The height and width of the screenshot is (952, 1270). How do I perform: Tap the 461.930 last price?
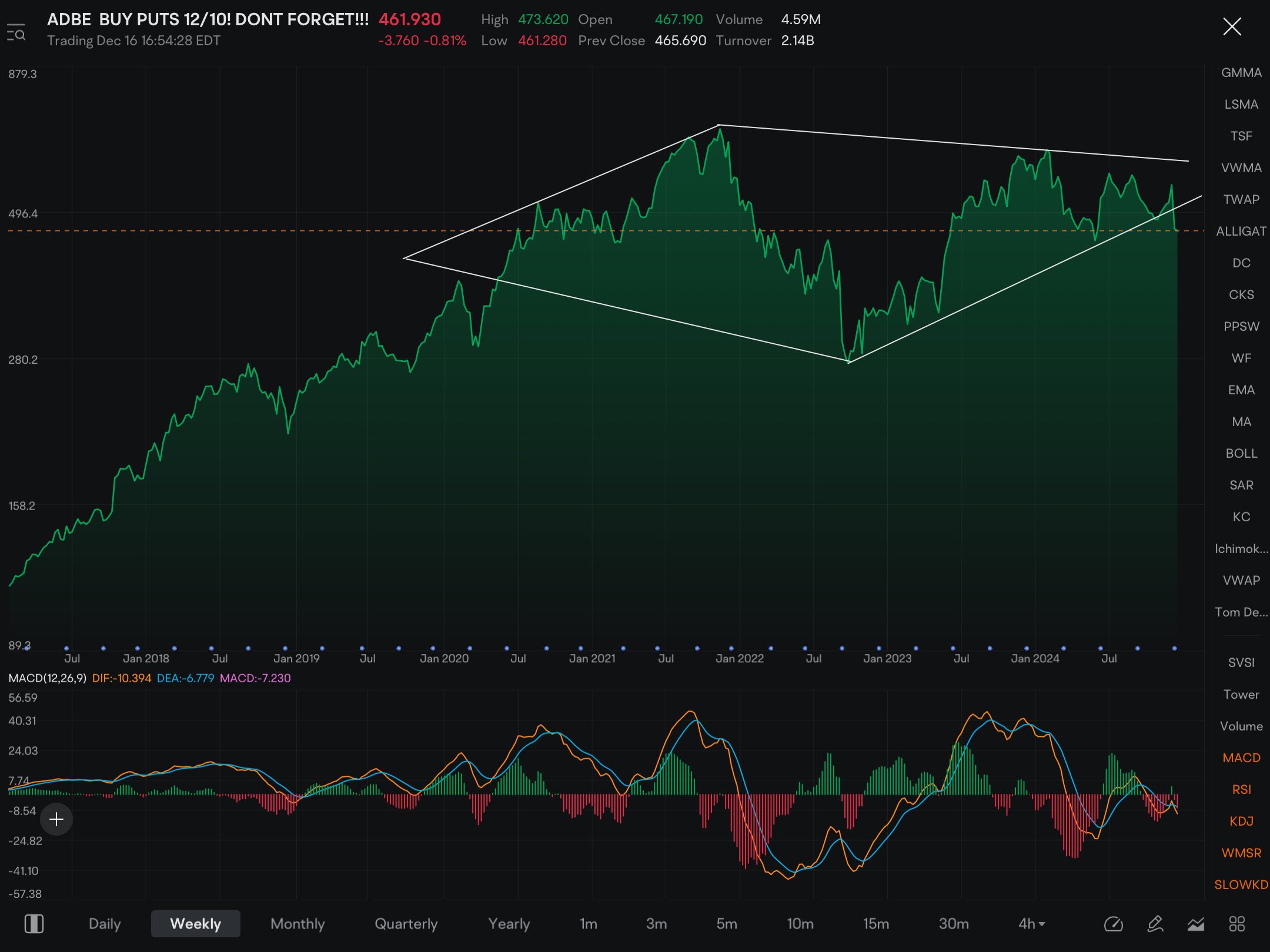point(409,19)
